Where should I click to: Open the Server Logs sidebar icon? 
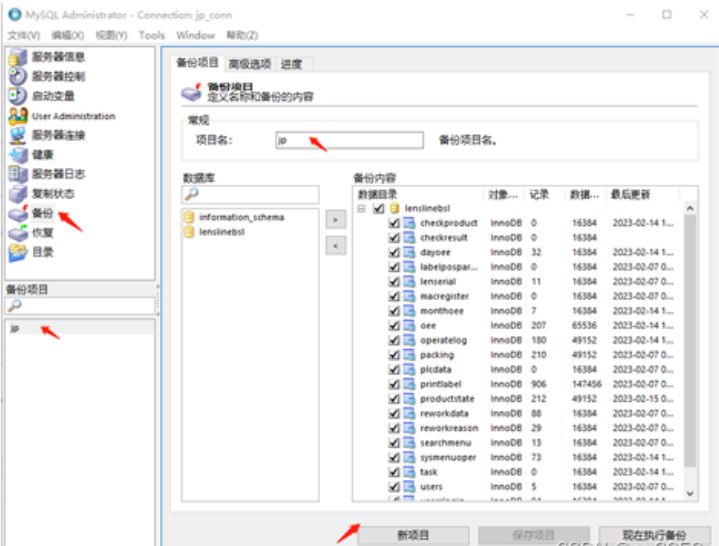pos(17,174)
